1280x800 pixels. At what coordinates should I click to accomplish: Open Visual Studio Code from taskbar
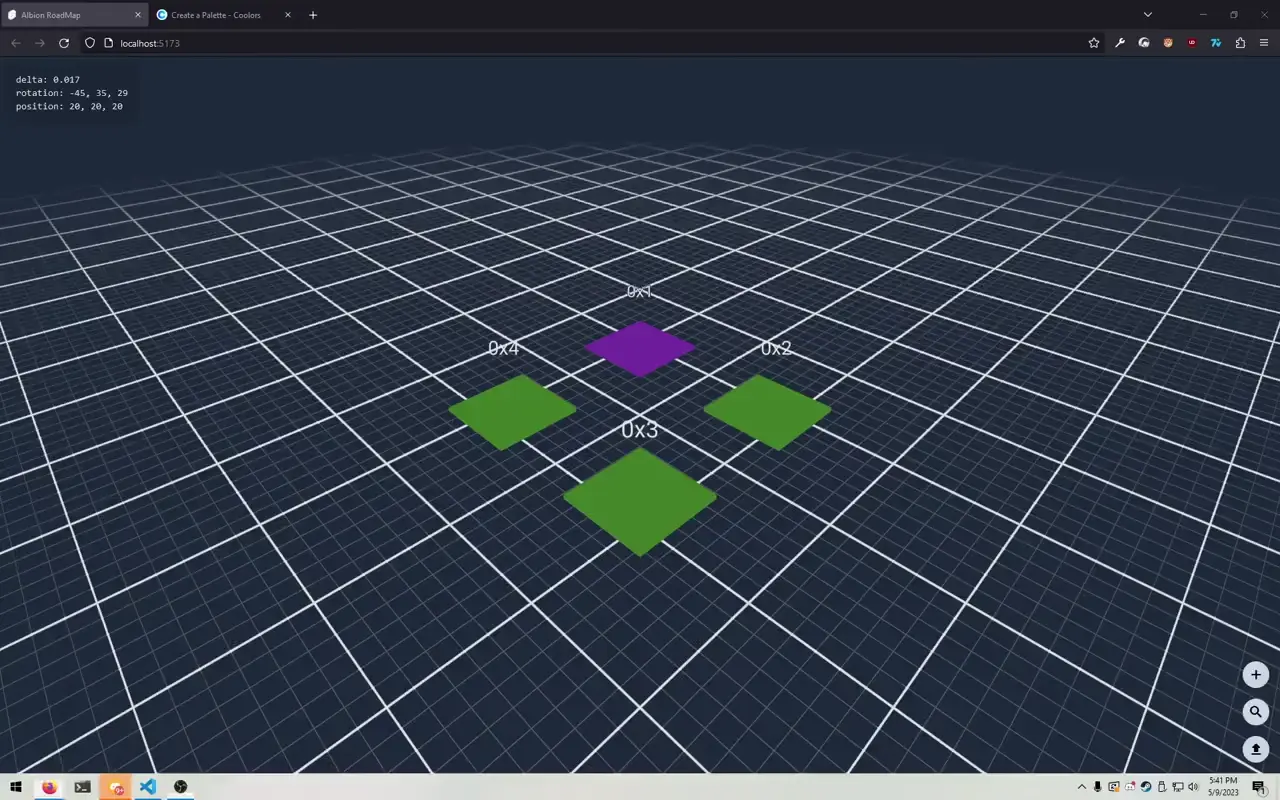pos(148,787)
